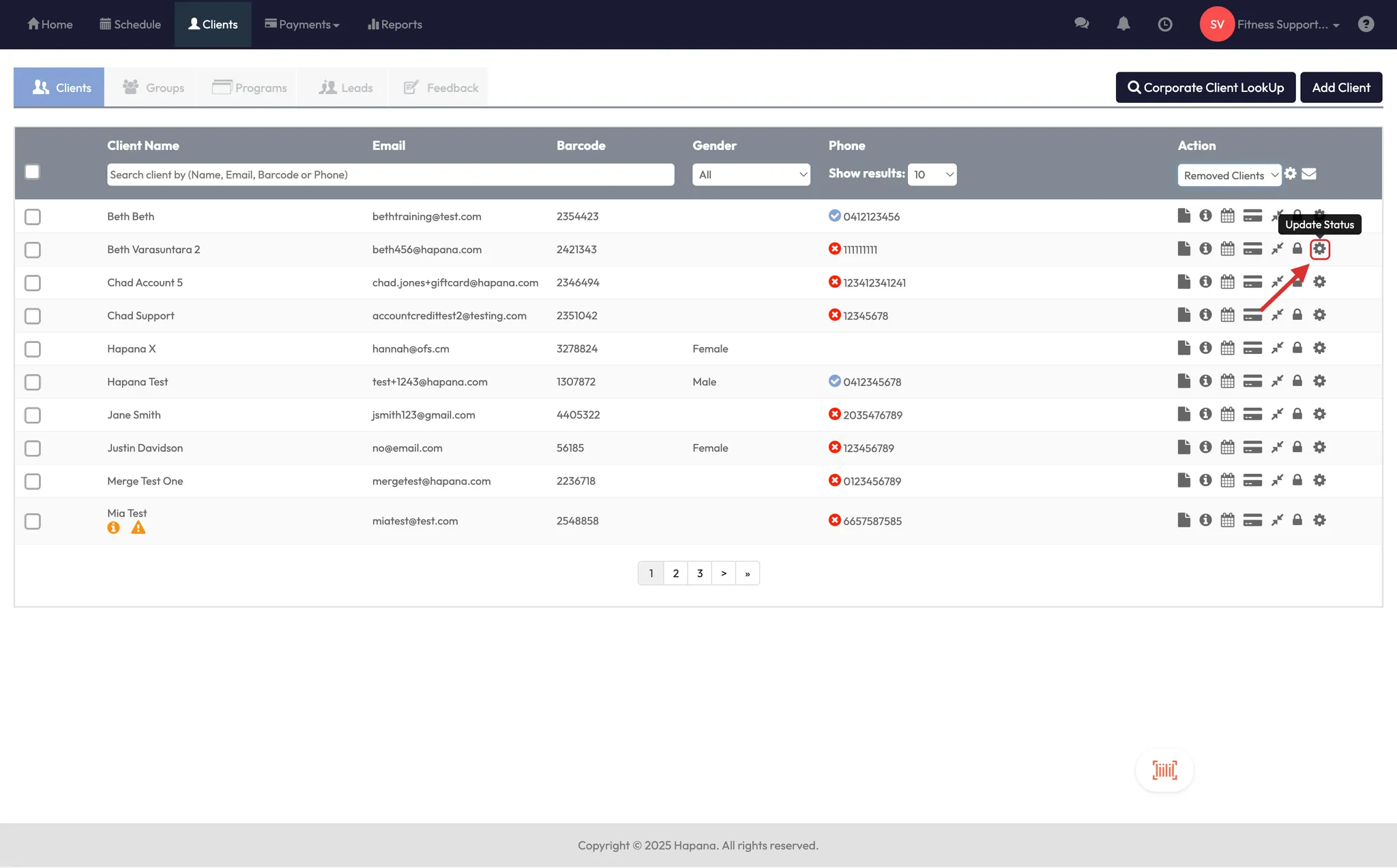Image resolution: width=1397 pixels, height=868 pixels.
Task: Open the notifications bell icon
Action: point(1123,25)
